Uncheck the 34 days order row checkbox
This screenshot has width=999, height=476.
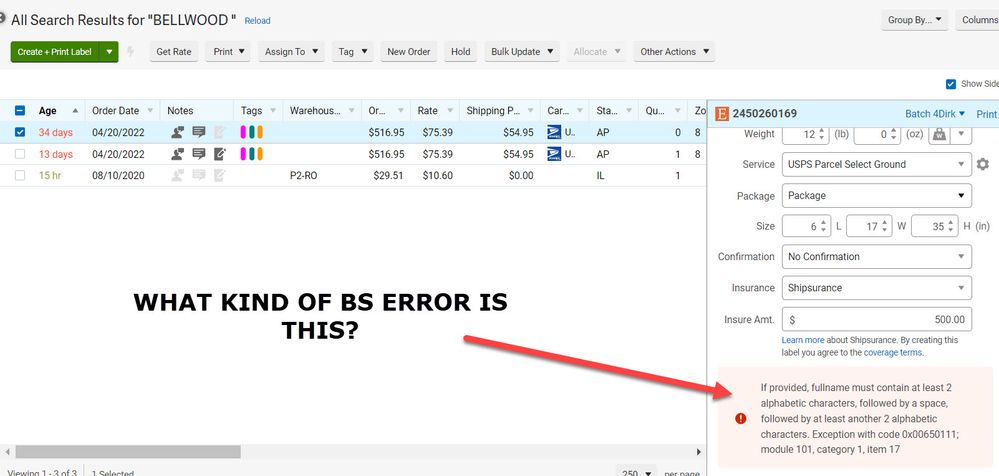pos(20,132)
